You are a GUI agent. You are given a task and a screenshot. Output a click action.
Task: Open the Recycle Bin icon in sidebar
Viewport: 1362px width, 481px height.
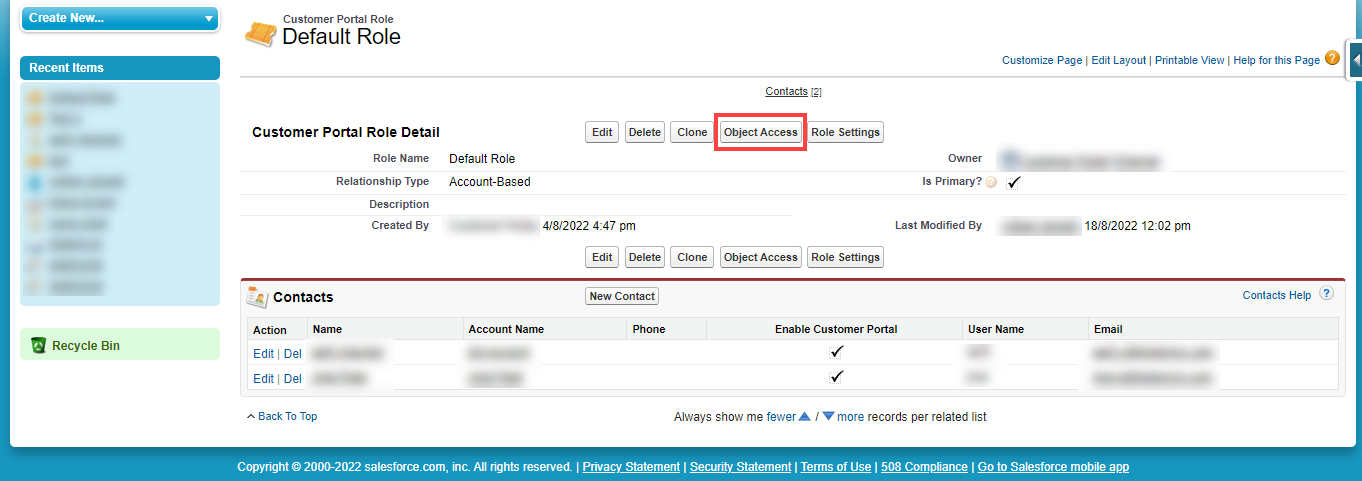(x=38, y=345)
